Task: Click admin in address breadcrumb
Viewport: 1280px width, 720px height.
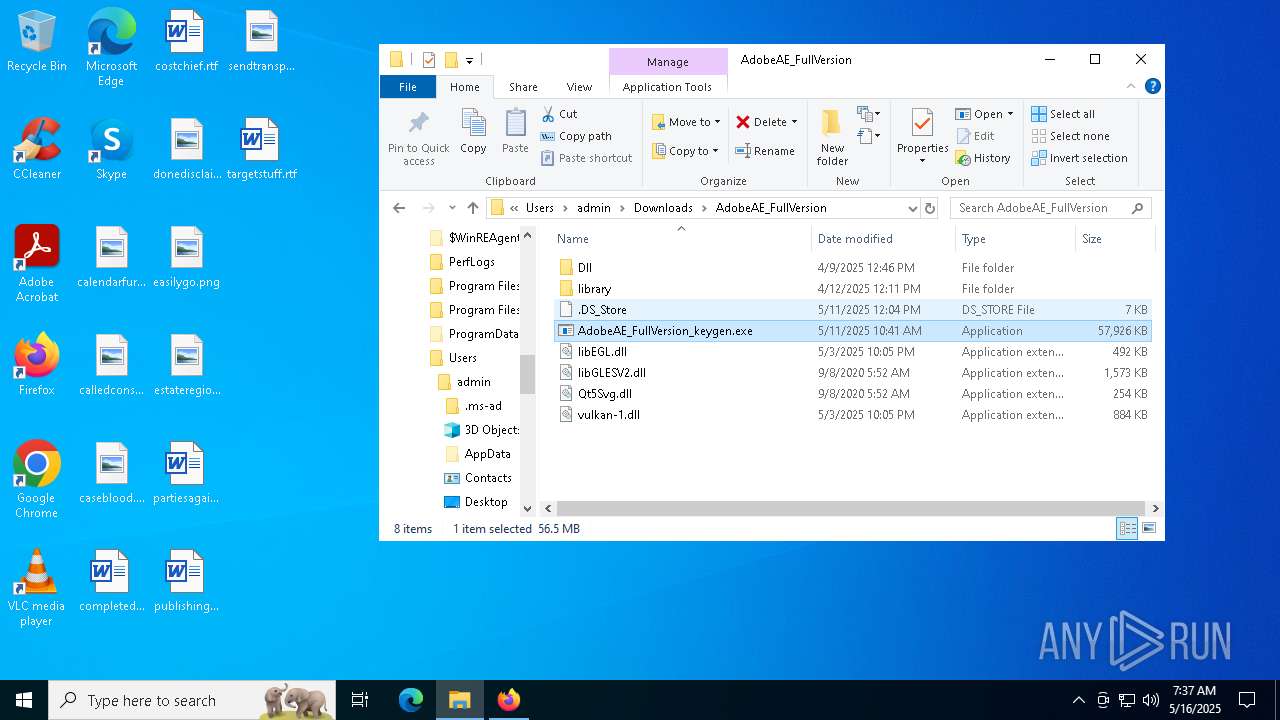Action: pyautogui.click(x=594, y=208)
